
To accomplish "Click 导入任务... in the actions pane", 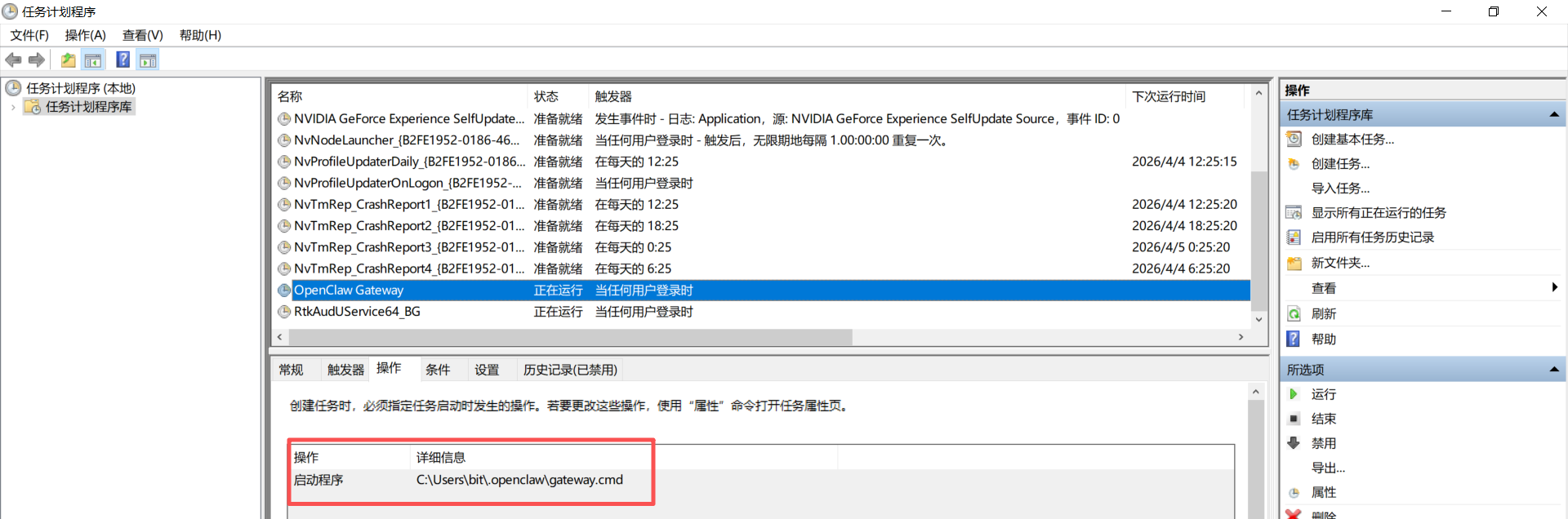I will [1340, 189].
